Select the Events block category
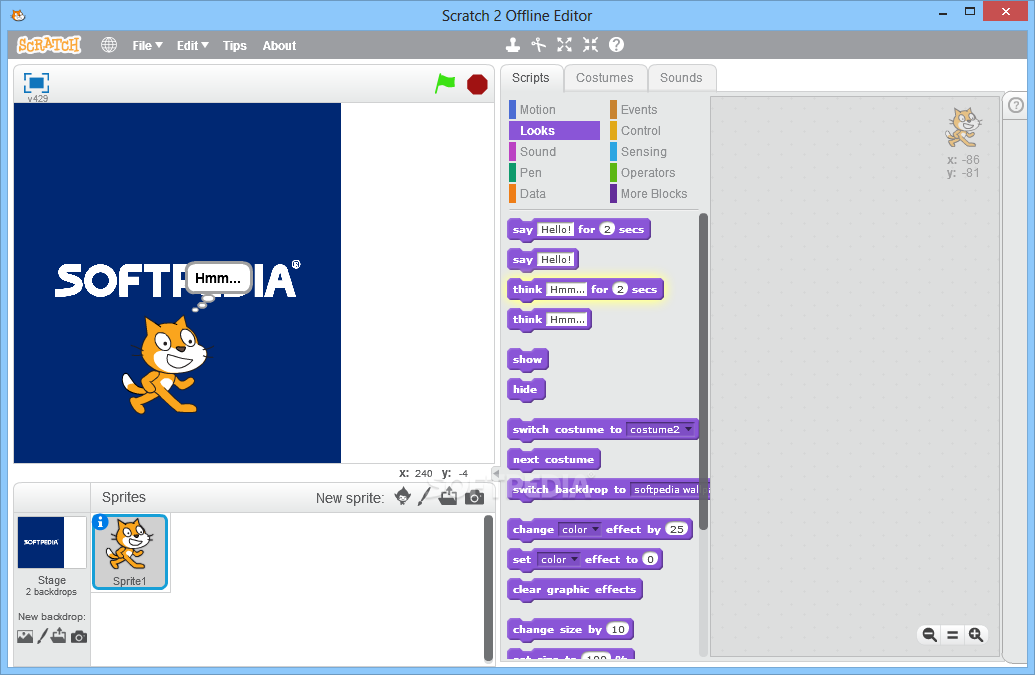Viewport: 1035px width, 675px height. pyautogui.click(x=653, y=110)
